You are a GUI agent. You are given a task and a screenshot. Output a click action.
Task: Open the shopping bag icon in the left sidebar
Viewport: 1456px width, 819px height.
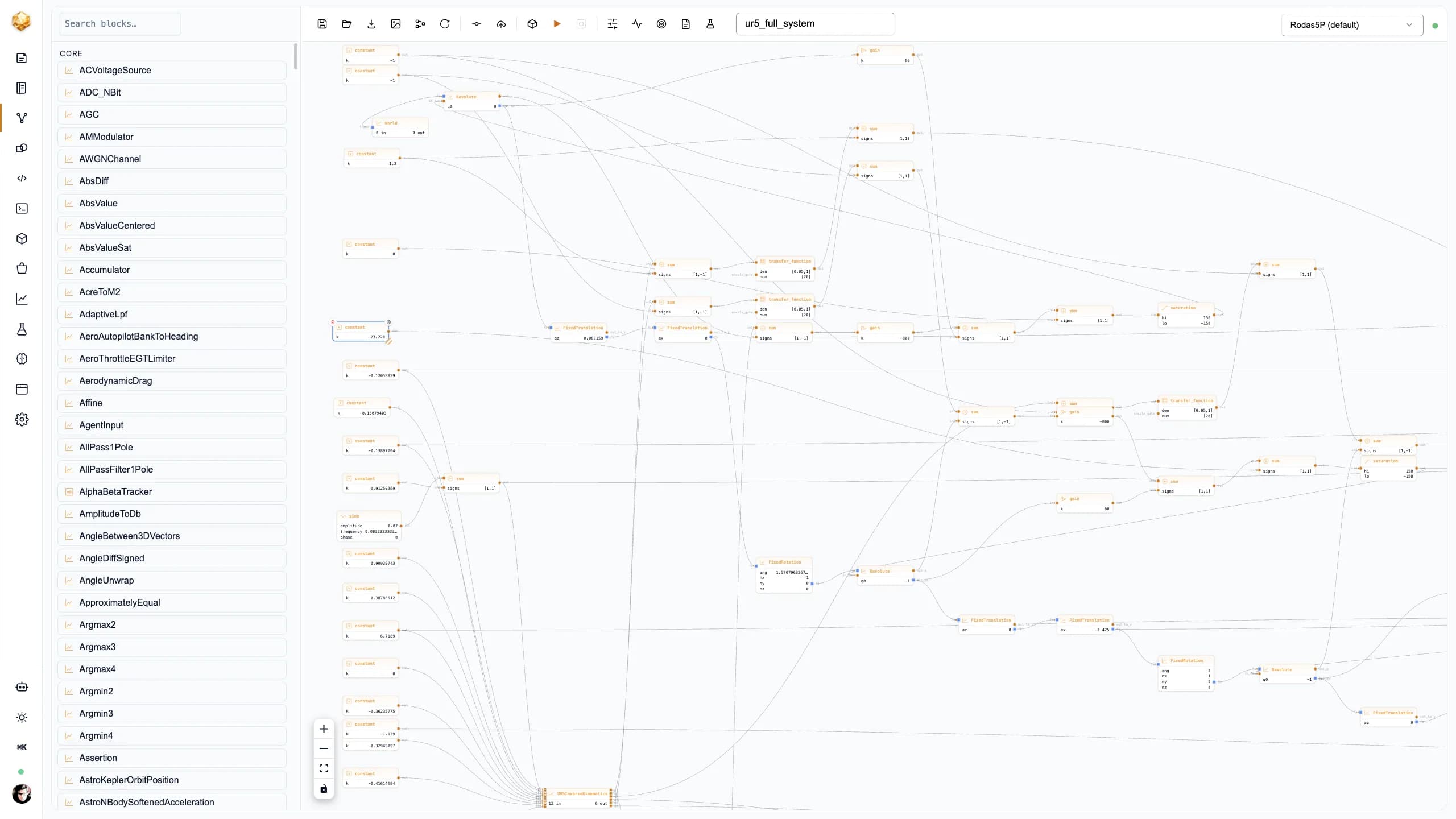click(x=22, y=268)
